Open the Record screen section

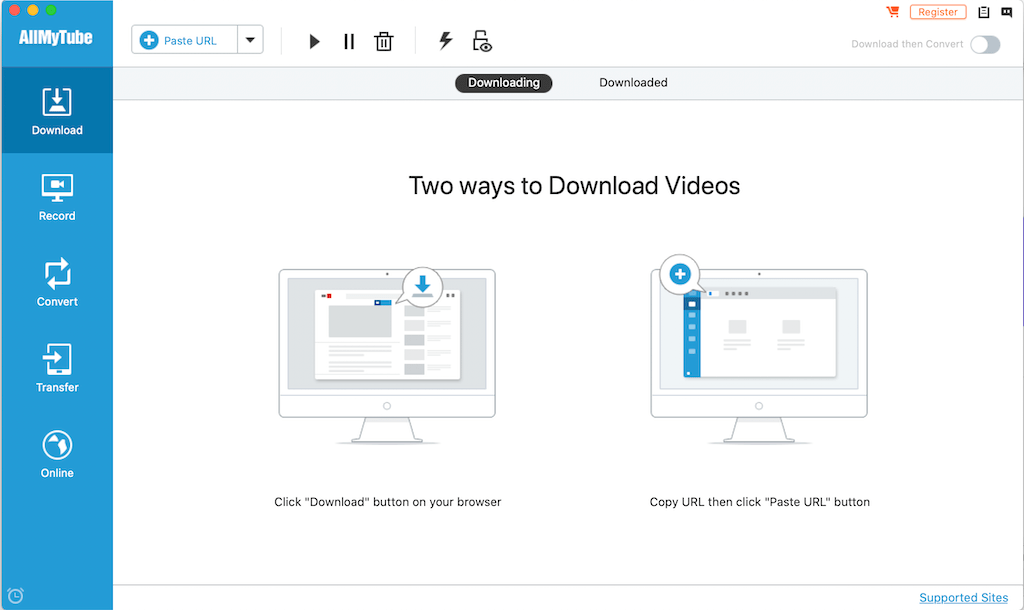(x=57, y=197)
